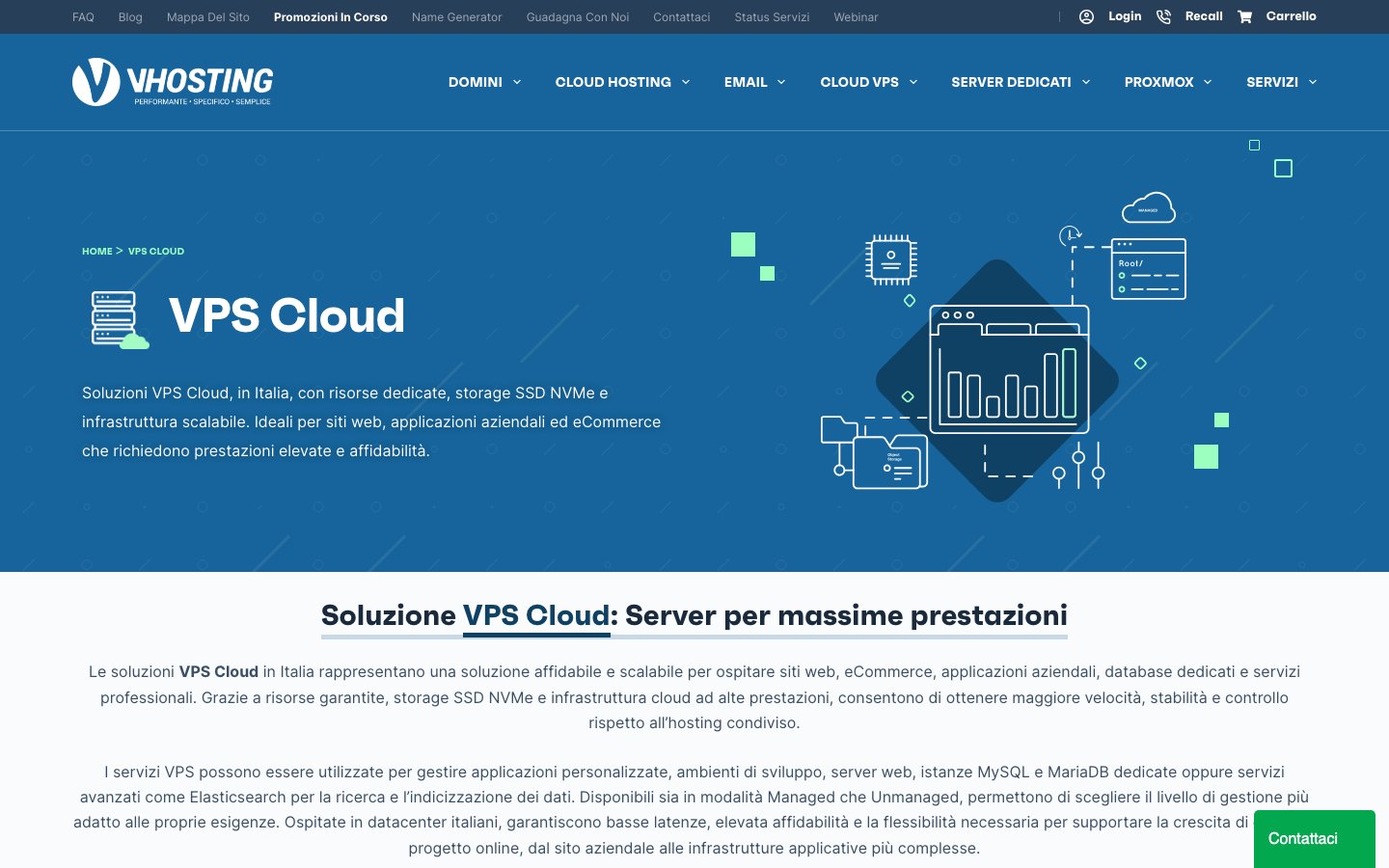Open the Name Generator link
1389x868 pixels.
point(457,17)
